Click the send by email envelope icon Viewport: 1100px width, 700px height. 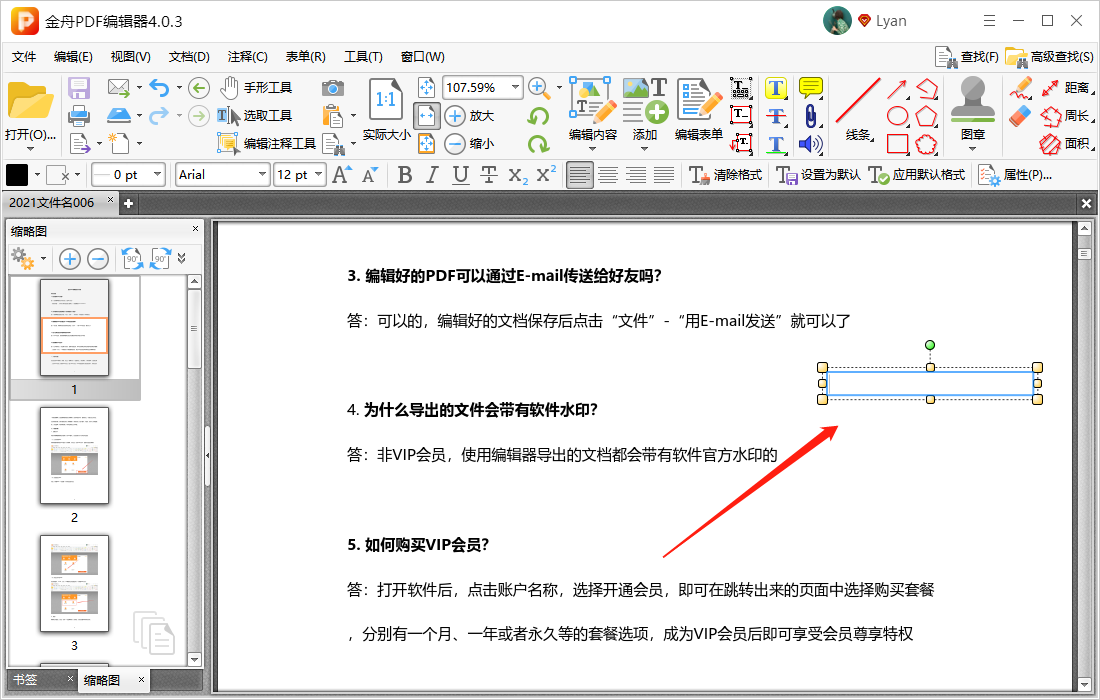click(119, 88)
